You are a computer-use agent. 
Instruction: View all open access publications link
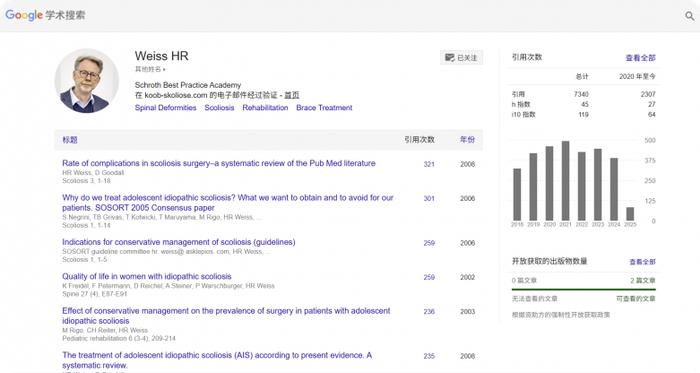(x=642, y=262)
